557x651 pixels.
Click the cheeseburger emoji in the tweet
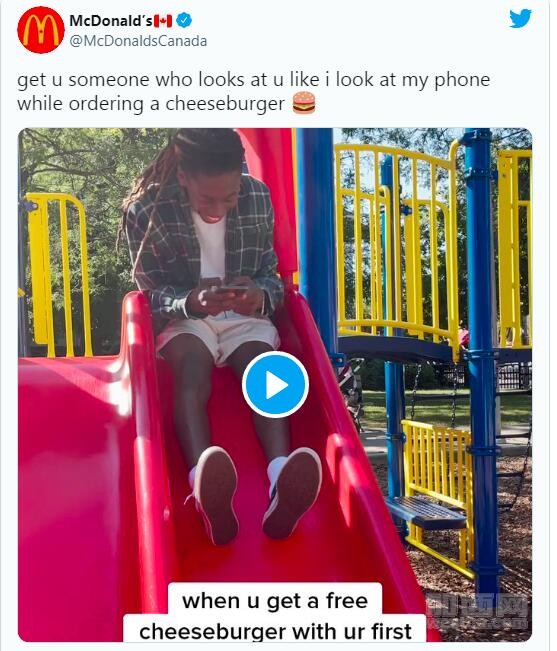(304, 103)
